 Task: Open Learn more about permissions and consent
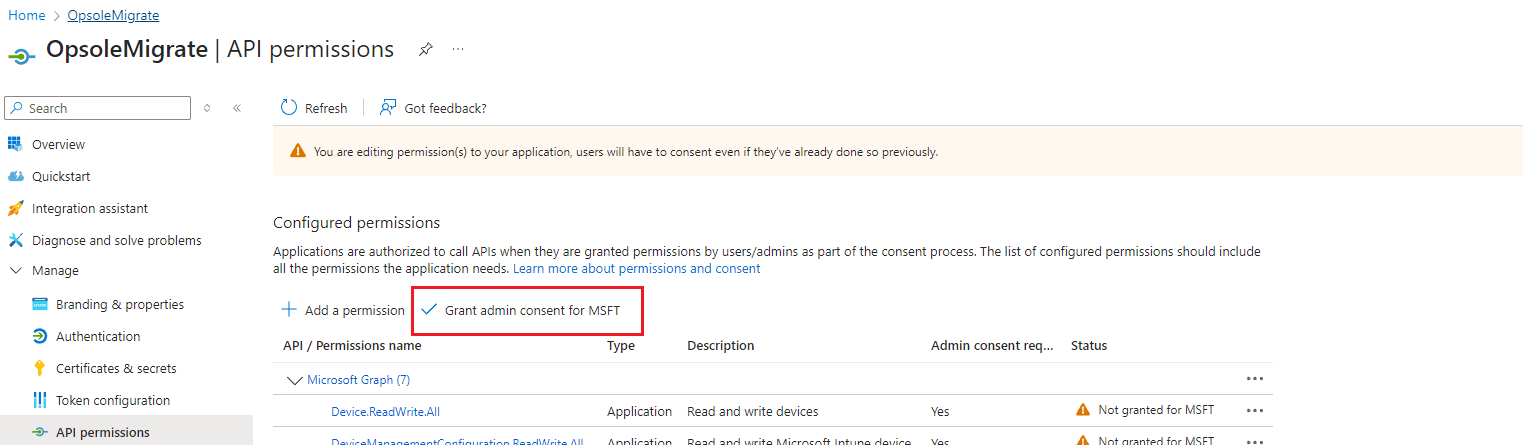click(x=636, y=269)
